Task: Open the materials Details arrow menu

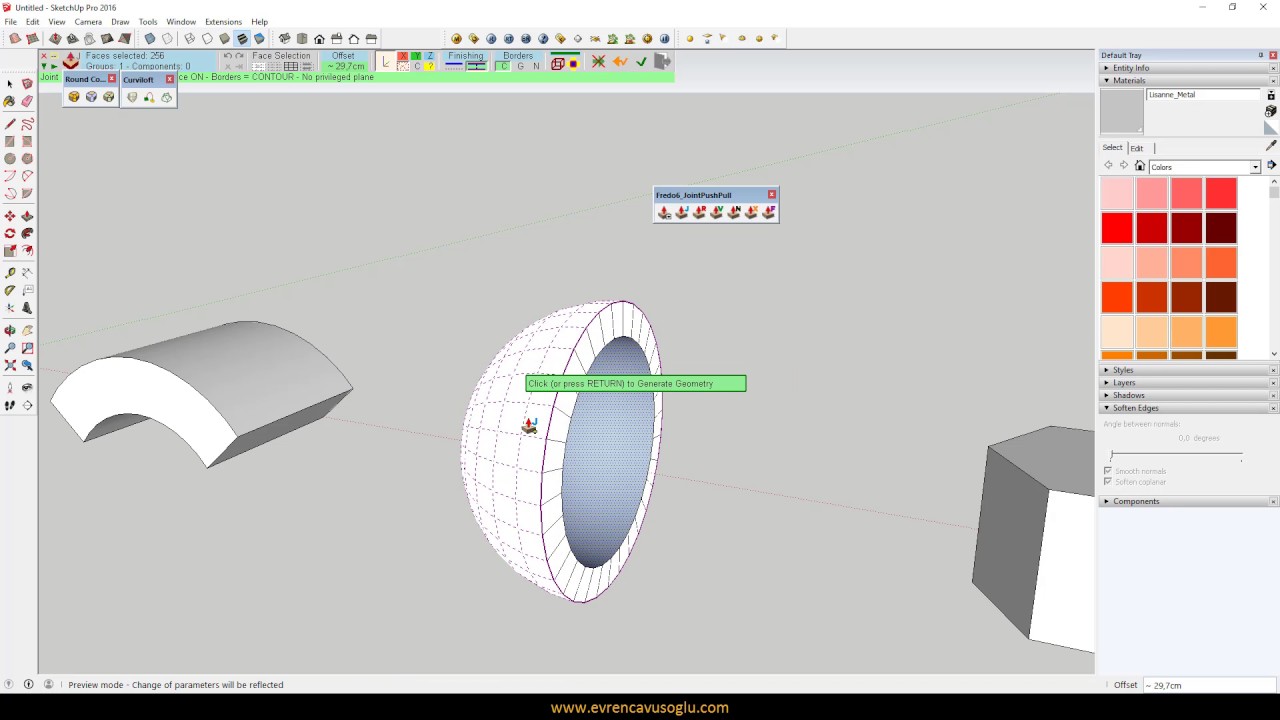Action: [x=1271, y=166]
